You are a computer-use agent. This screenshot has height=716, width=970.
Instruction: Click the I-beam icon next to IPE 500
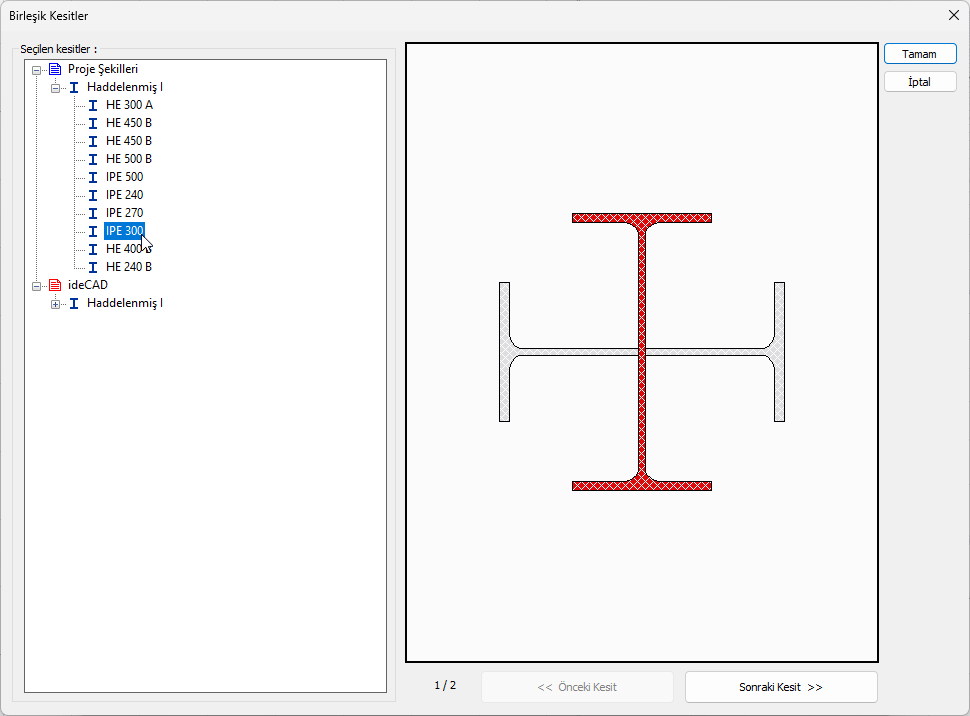(x=93, y=177)
